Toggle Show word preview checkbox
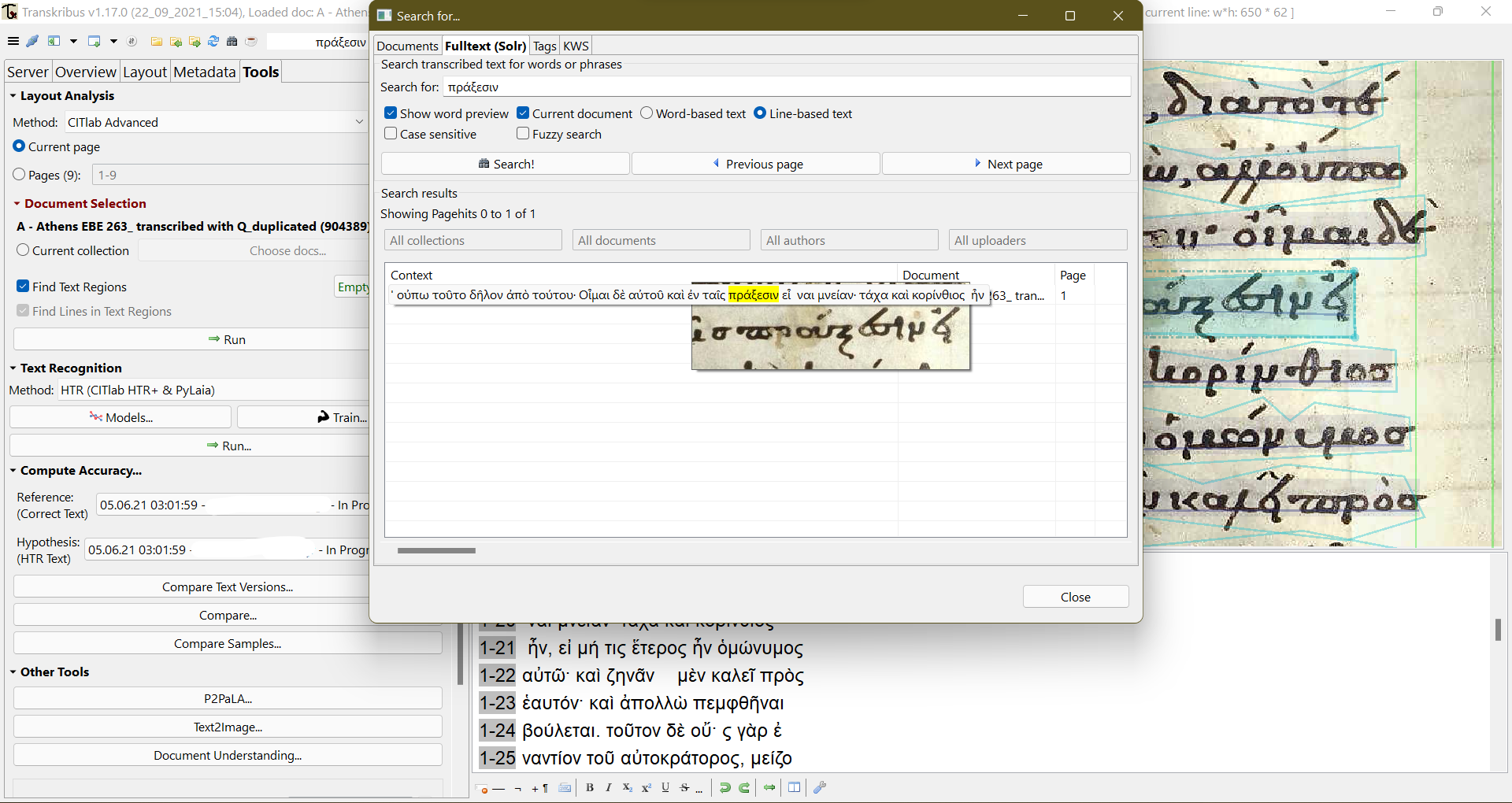1512x803 pixels. pos(391,113)
